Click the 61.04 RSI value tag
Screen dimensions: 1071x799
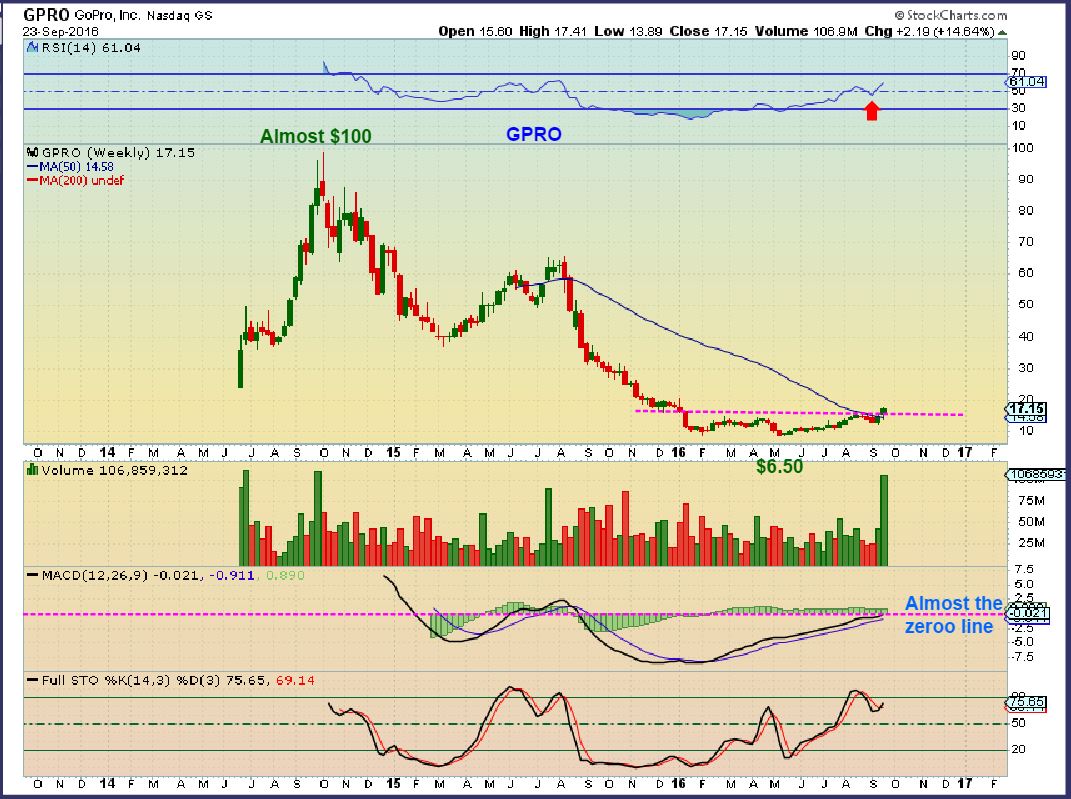tap(1027, 82)
